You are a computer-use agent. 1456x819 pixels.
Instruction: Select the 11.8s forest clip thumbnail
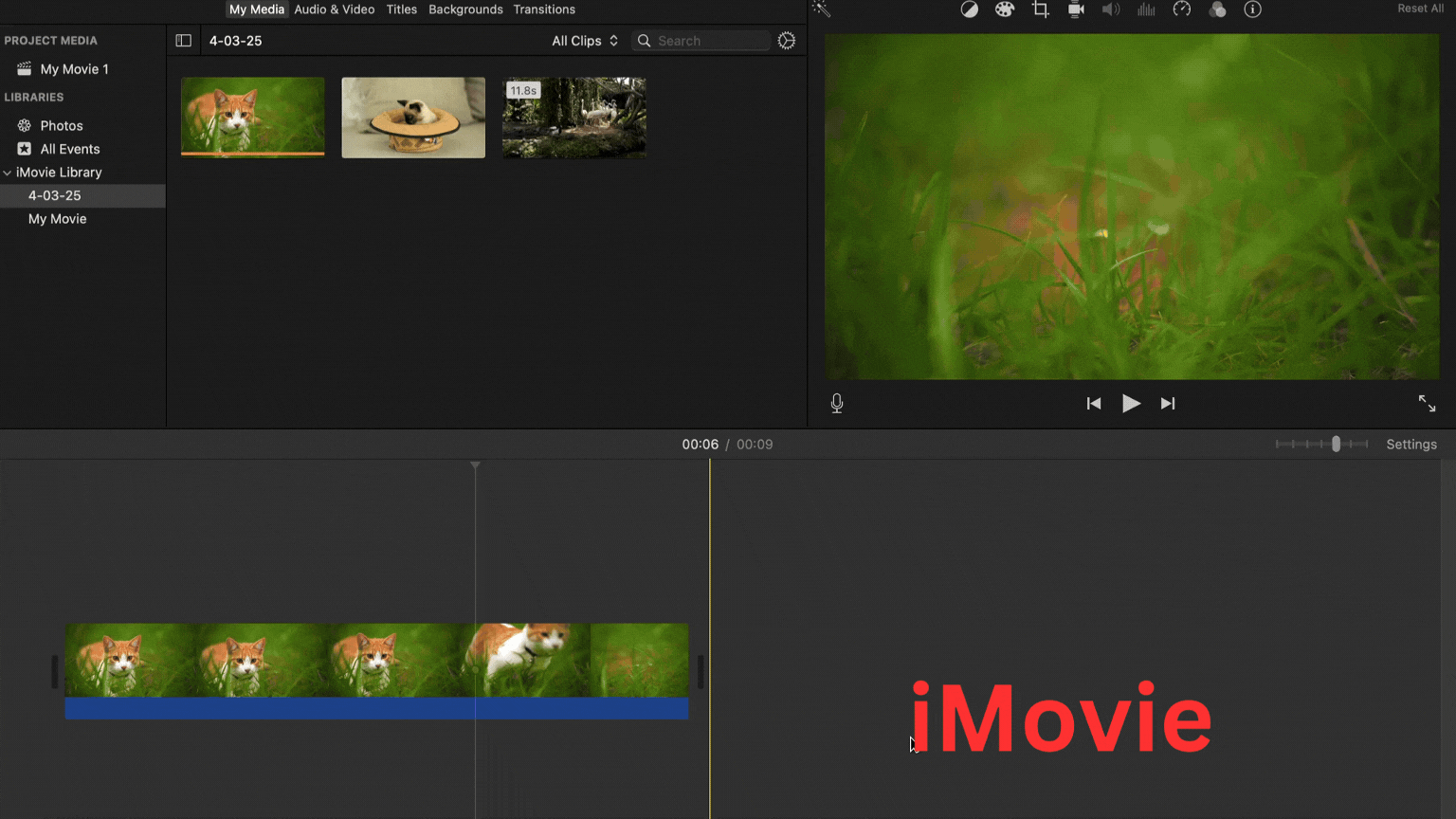(x=574, y=118)
